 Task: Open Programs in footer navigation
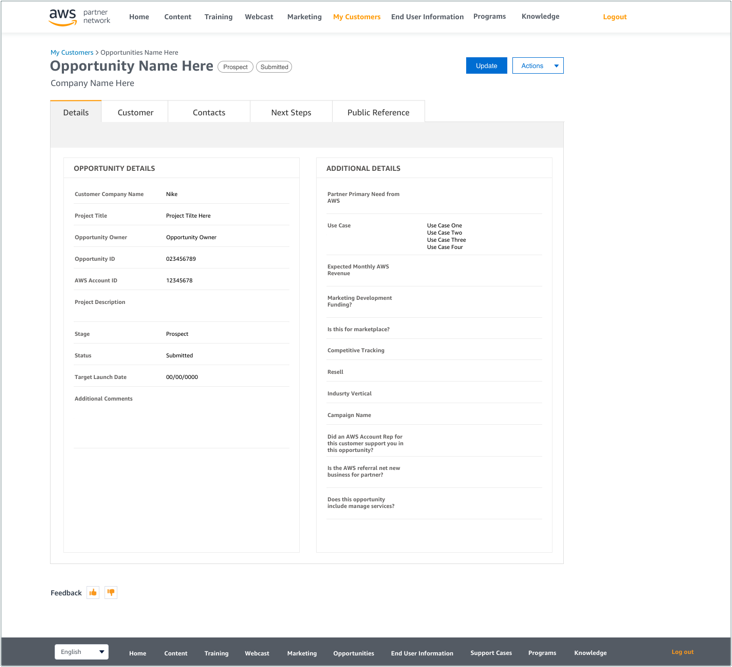point(542,653)
